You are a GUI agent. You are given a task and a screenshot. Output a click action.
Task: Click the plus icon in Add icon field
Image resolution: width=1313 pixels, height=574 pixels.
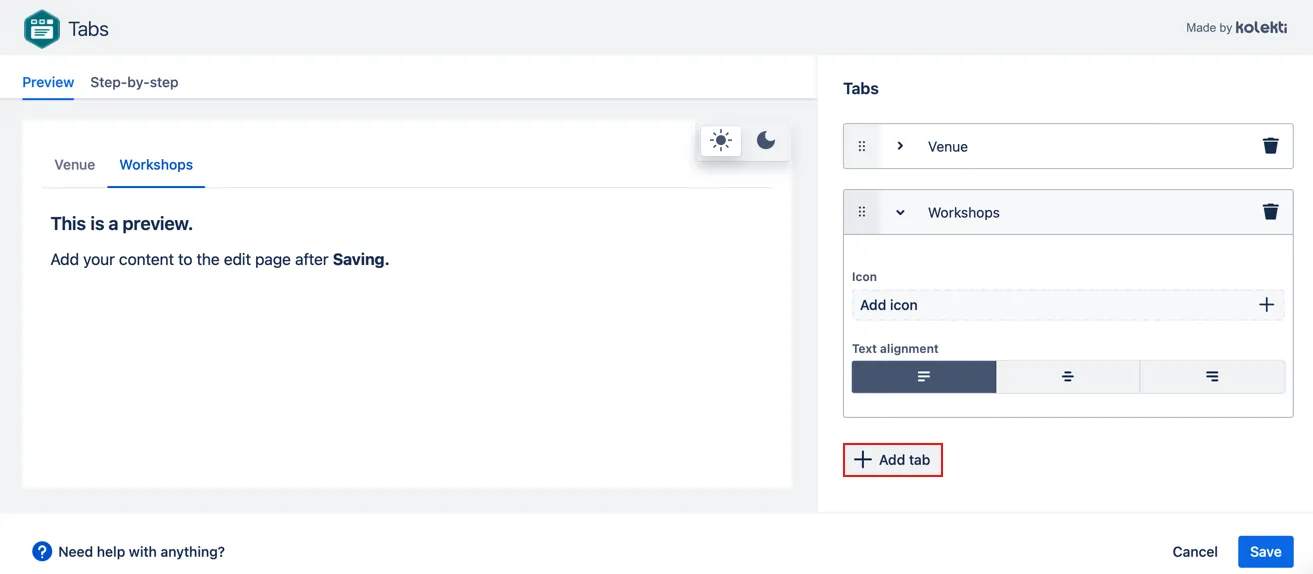pyautogui.click(x=1266, y=305)
